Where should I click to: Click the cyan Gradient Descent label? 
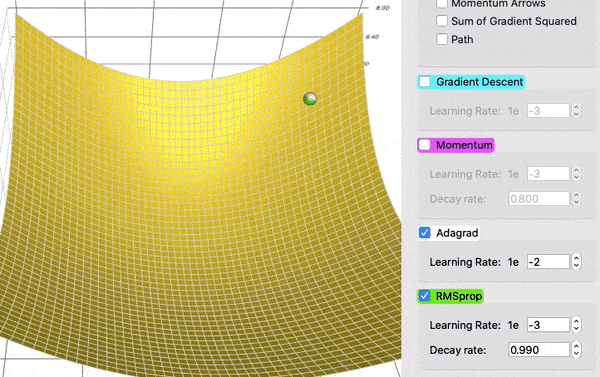point(479,82)
